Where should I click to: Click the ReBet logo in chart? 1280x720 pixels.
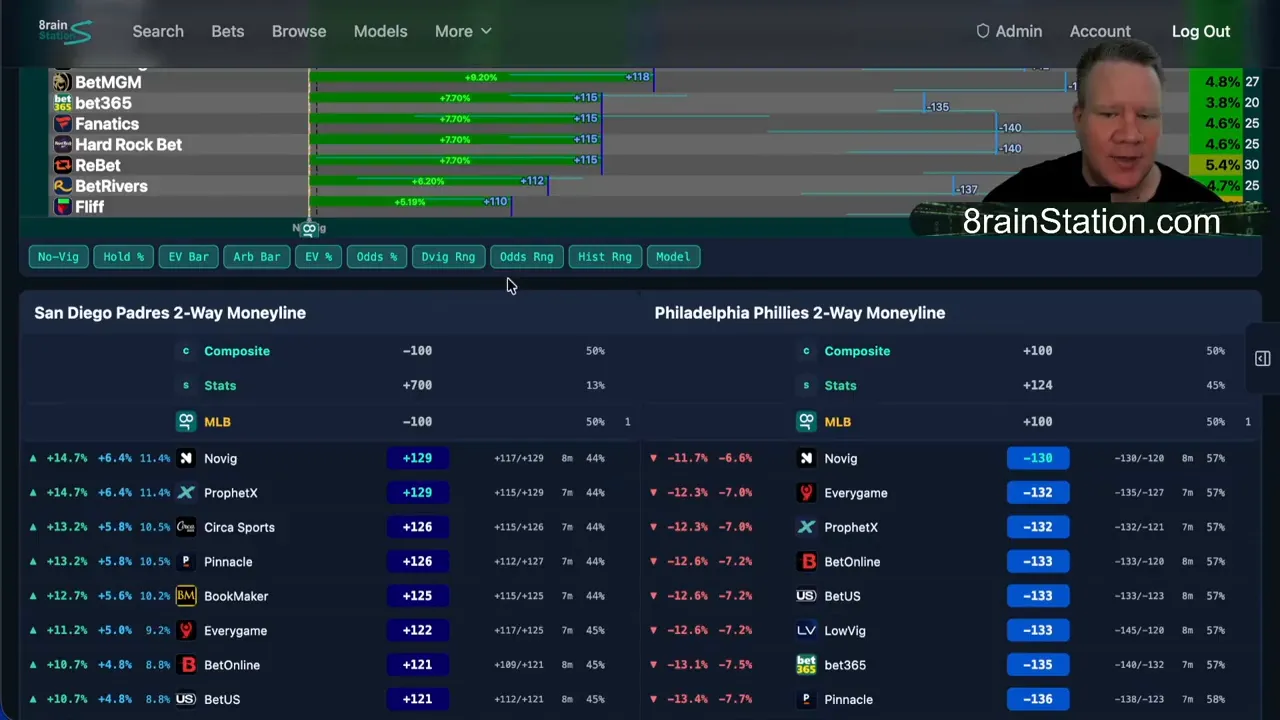point(62,165)
